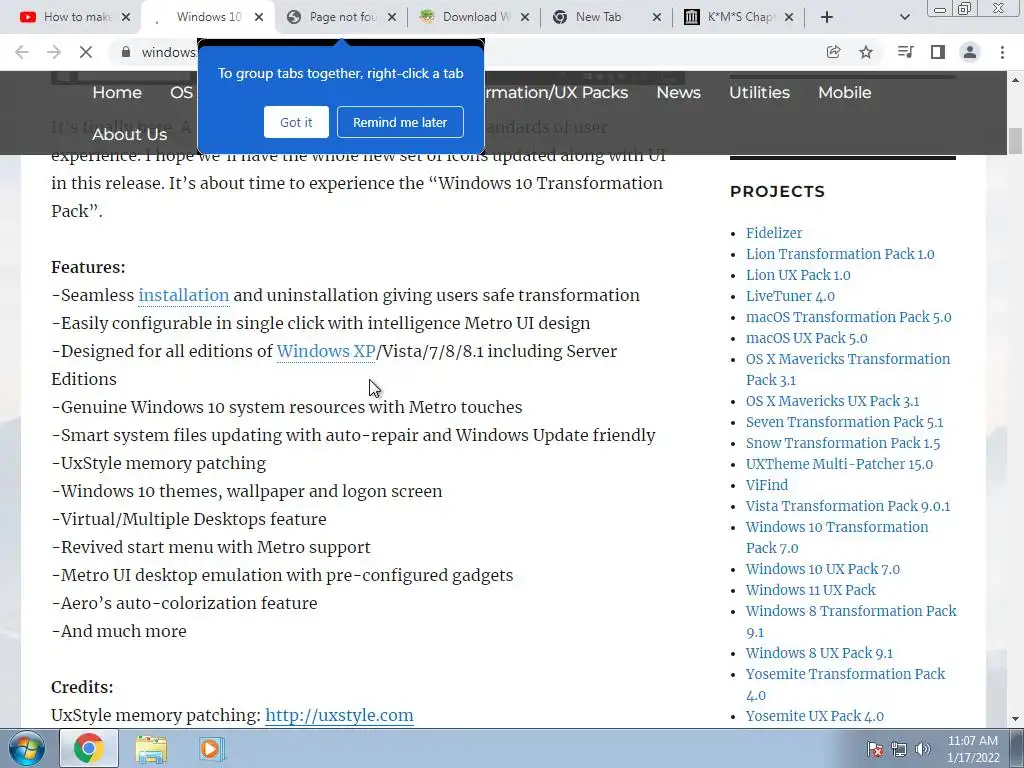Open the Transformation/UX Packs menu
Image resolution: width=1024 pixels, height=768 pixels.
(x=556, y=93)
